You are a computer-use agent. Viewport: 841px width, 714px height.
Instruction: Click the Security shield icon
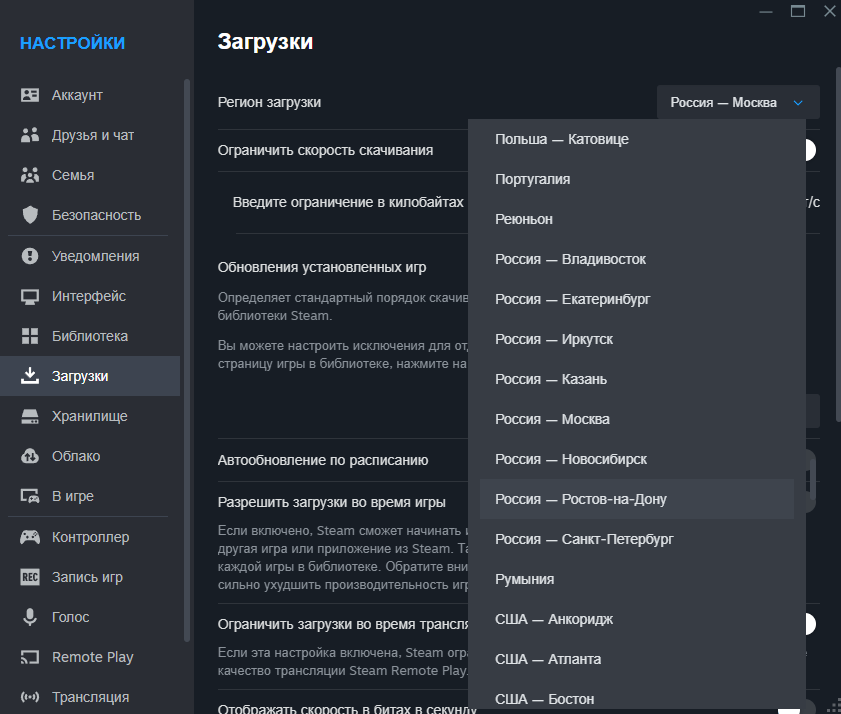[30, 215]
